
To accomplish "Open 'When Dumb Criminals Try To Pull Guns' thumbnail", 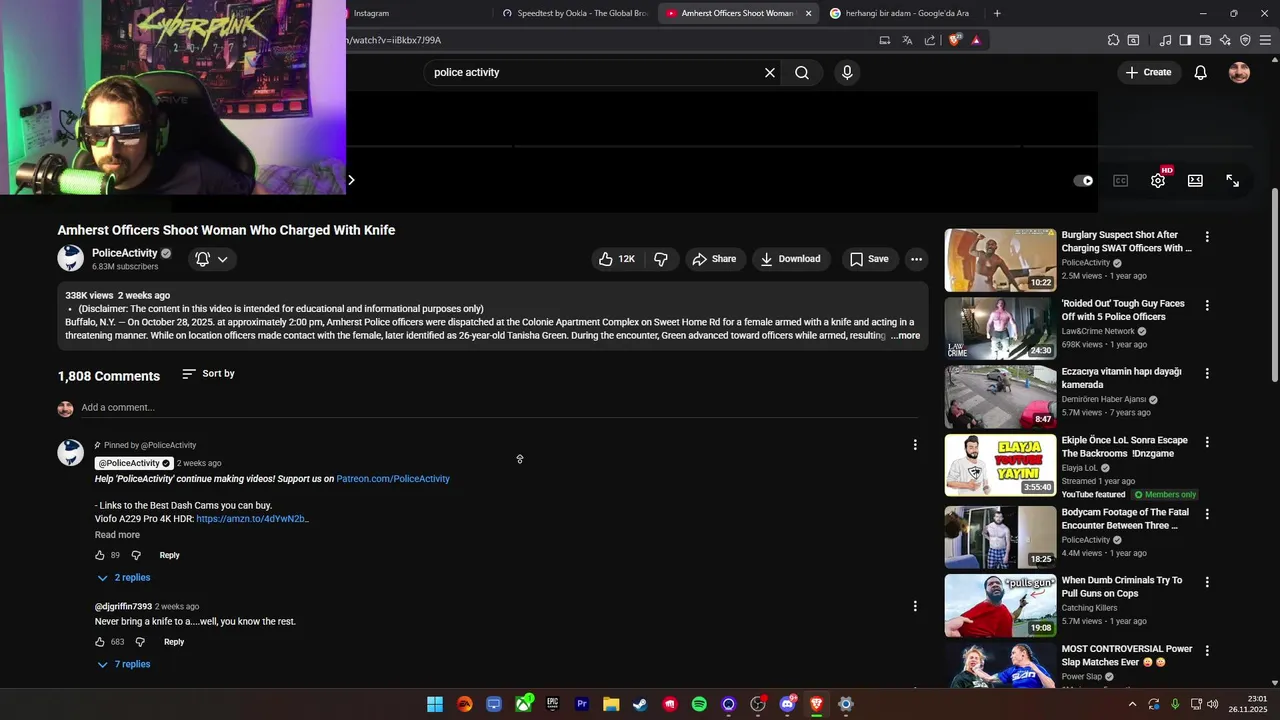I will pos(1000,605).
